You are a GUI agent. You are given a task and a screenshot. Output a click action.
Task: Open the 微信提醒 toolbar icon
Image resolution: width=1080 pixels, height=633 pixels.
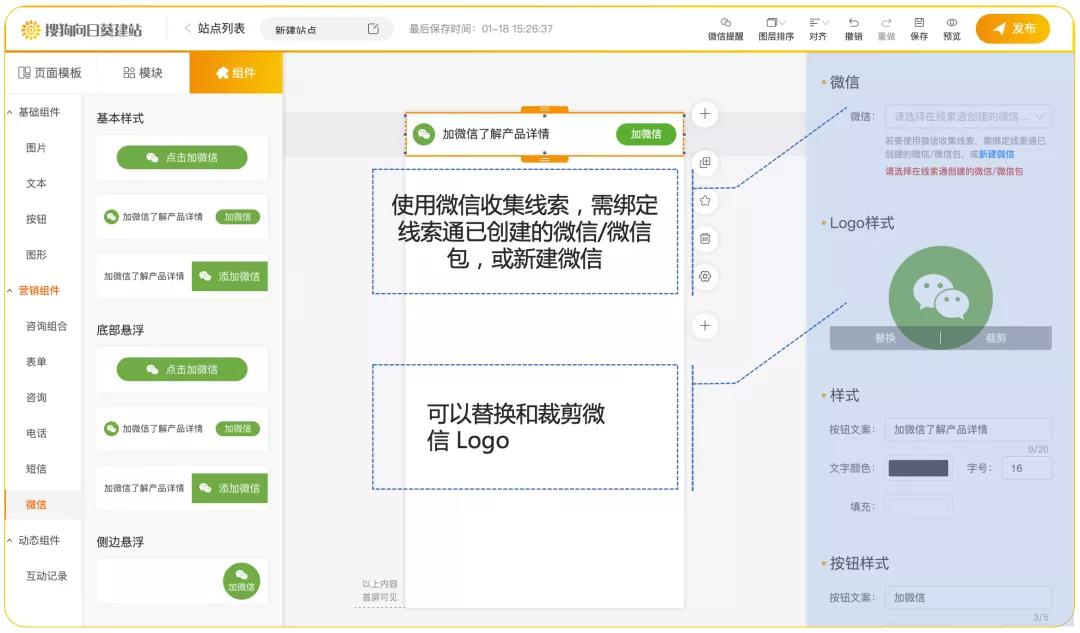pyautogui.click(x=725, y=29)
